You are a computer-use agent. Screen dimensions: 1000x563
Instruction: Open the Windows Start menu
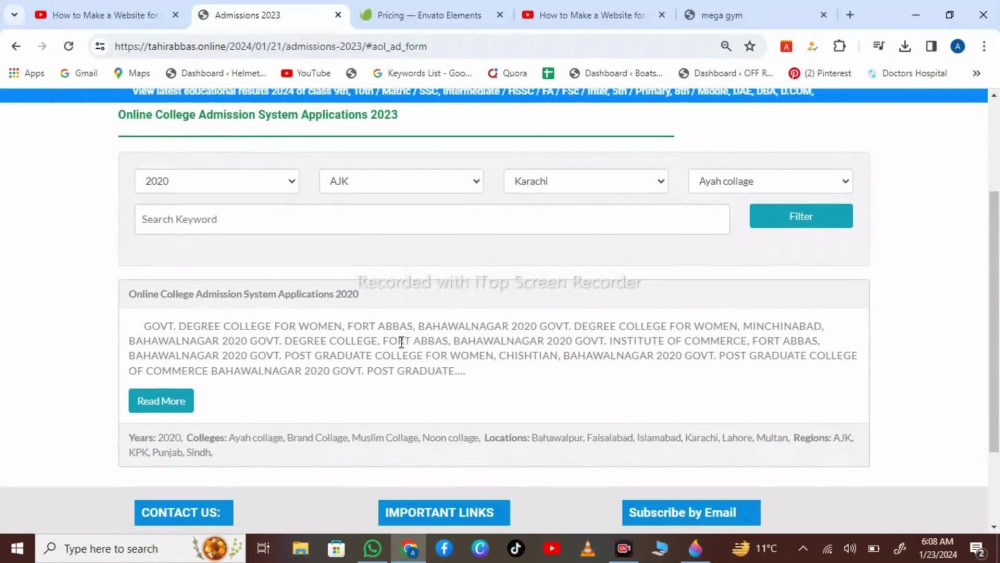[x=17, y=548]
